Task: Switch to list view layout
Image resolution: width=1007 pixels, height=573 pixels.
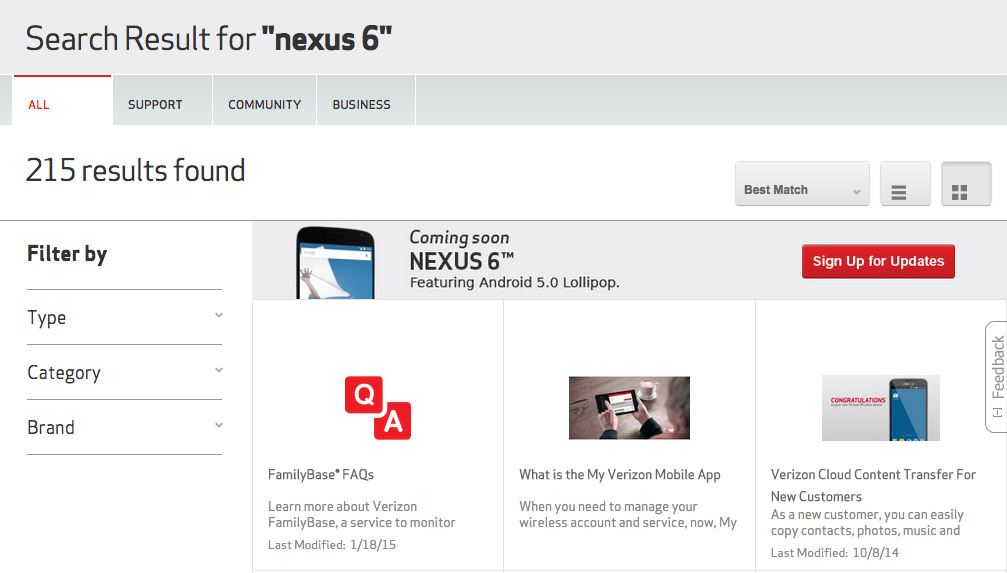Action: [905, 185]
